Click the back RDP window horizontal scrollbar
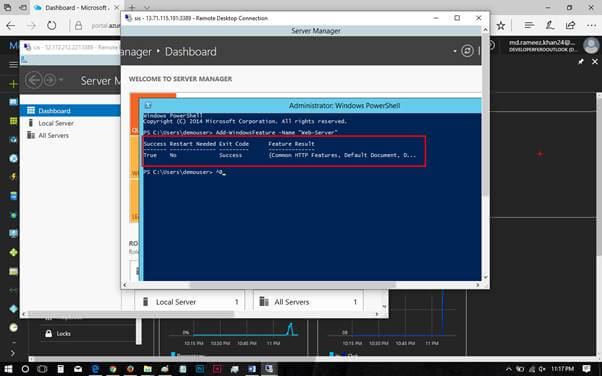This screenshot has height=376, width=602. 131,314
